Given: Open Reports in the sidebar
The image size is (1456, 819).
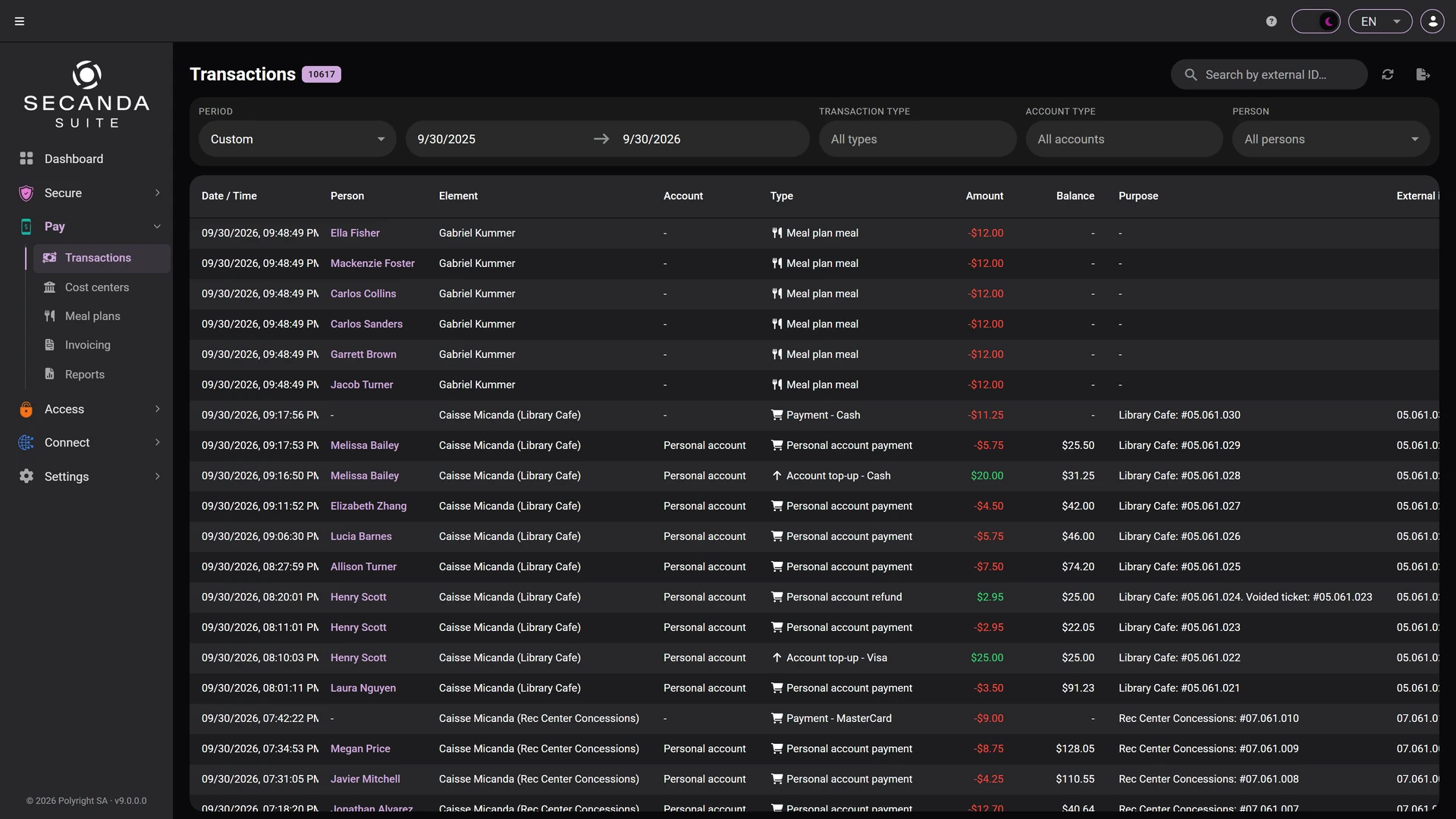Looking at the screenshot, I should (x=102, y=375).
